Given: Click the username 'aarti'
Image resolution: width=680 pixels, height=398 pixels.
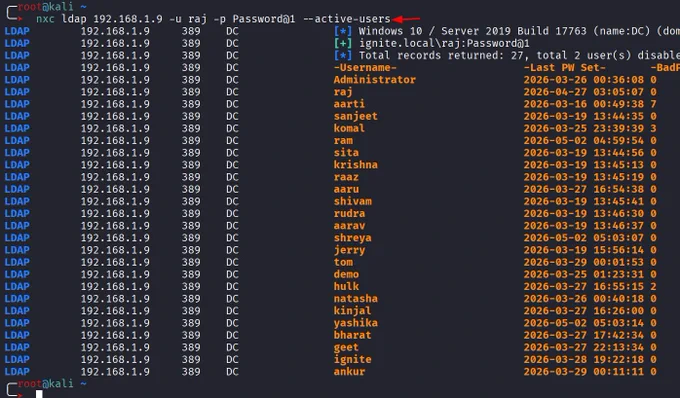Looking at the screenshot, I should point(349,104).
